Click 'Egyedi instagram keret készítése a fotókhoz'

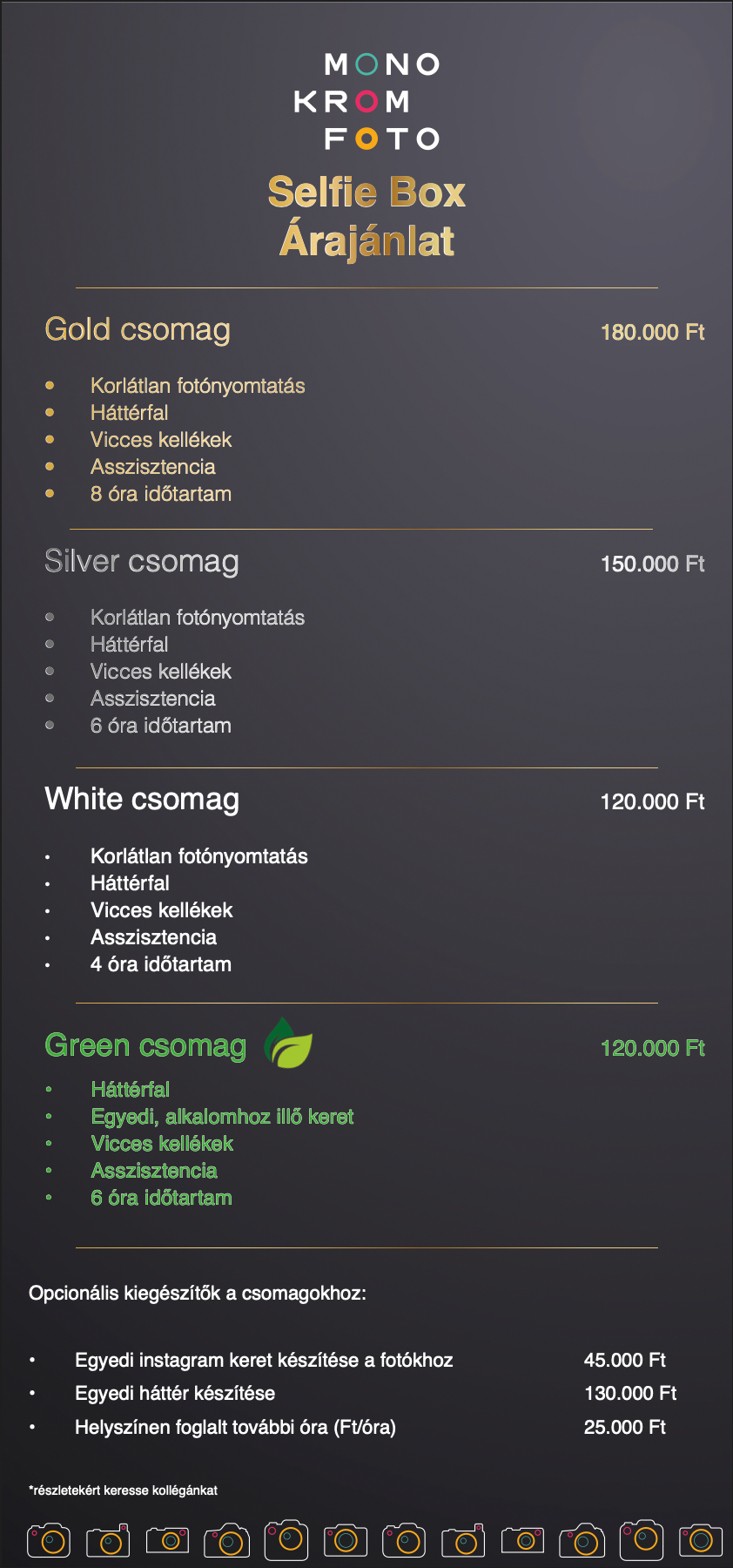click(x=264, y=1360)
